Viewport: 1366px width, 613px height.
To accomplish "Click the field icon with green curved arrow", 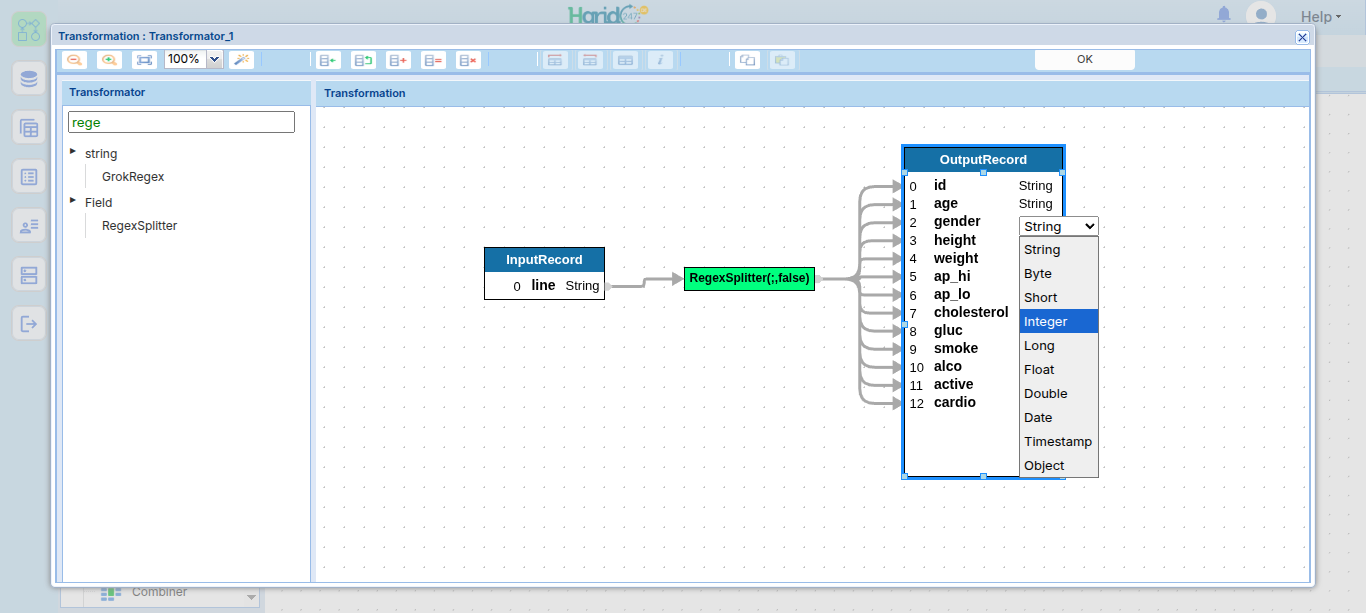I will [x=363, y=60].
